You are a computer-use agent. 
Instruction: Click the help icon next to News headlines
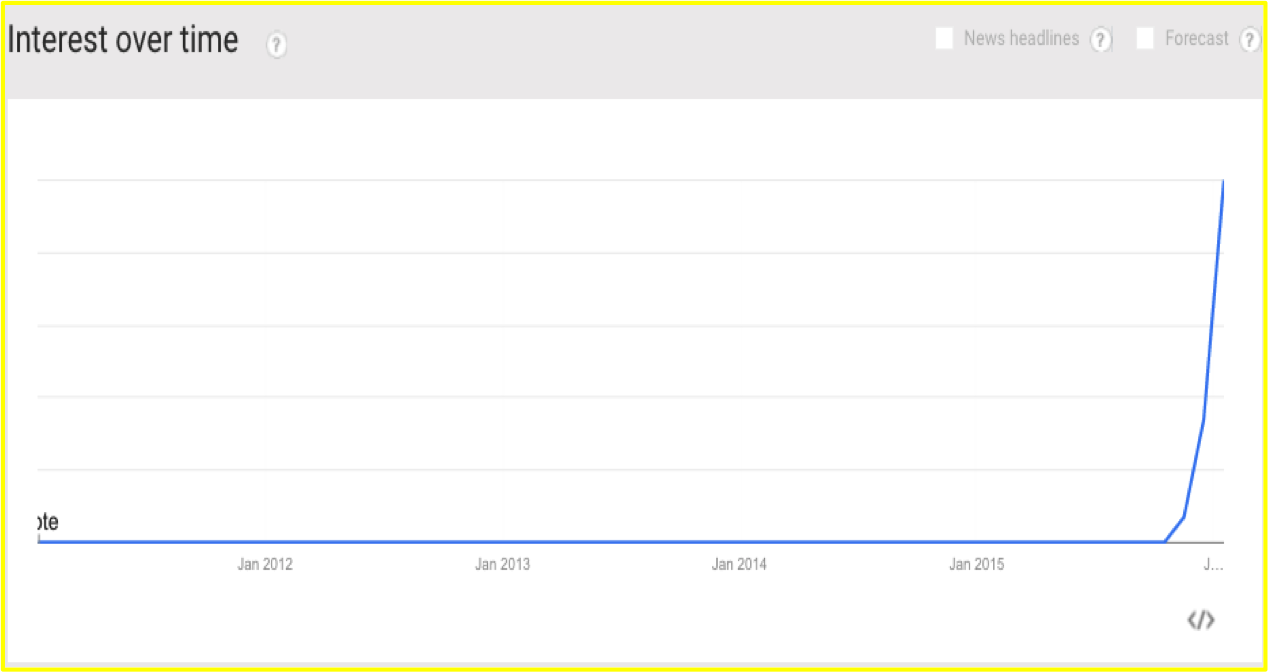pos(1101,40)
